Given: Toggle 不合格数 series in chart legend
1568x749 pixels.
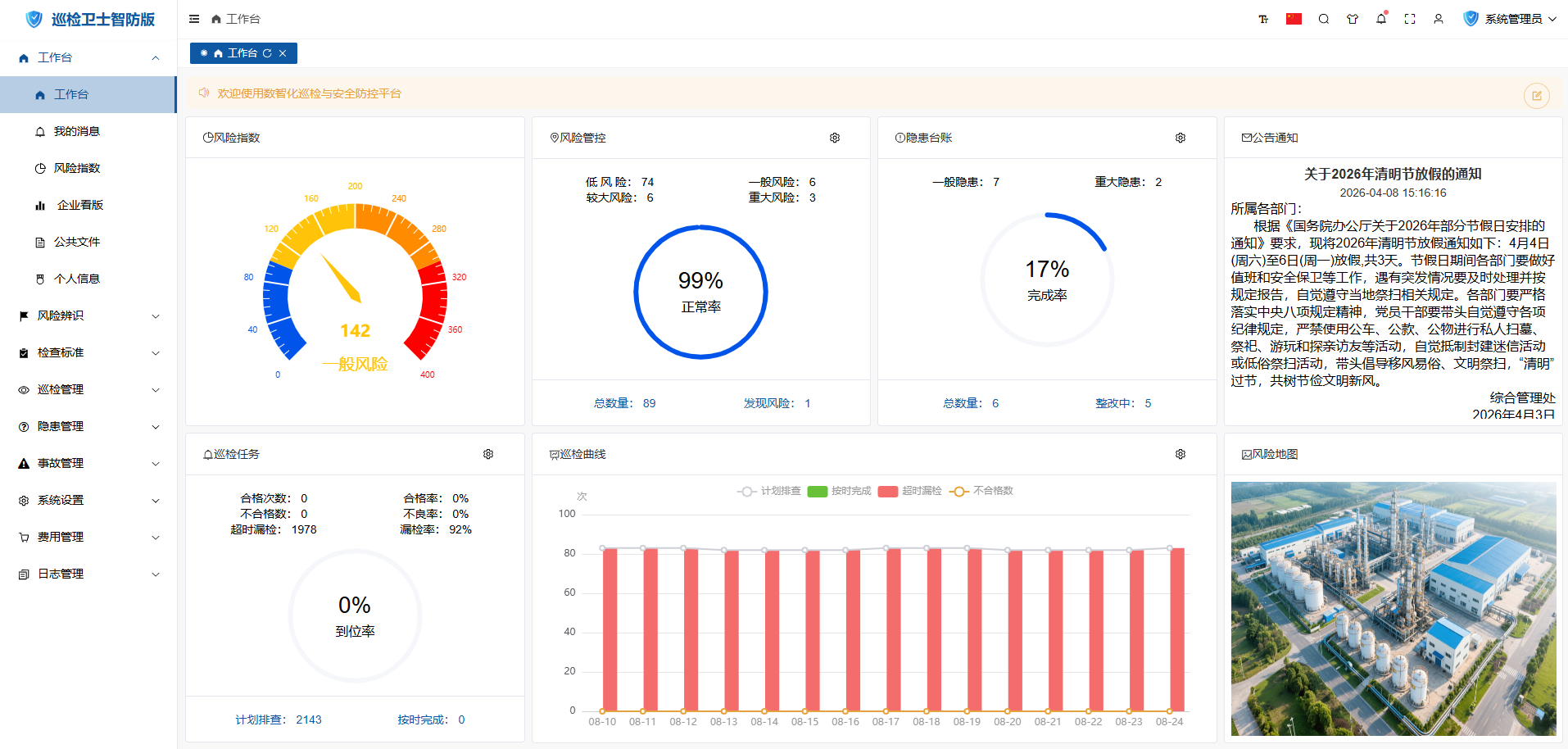Looking at the screenshot, I should click(981, 491).
